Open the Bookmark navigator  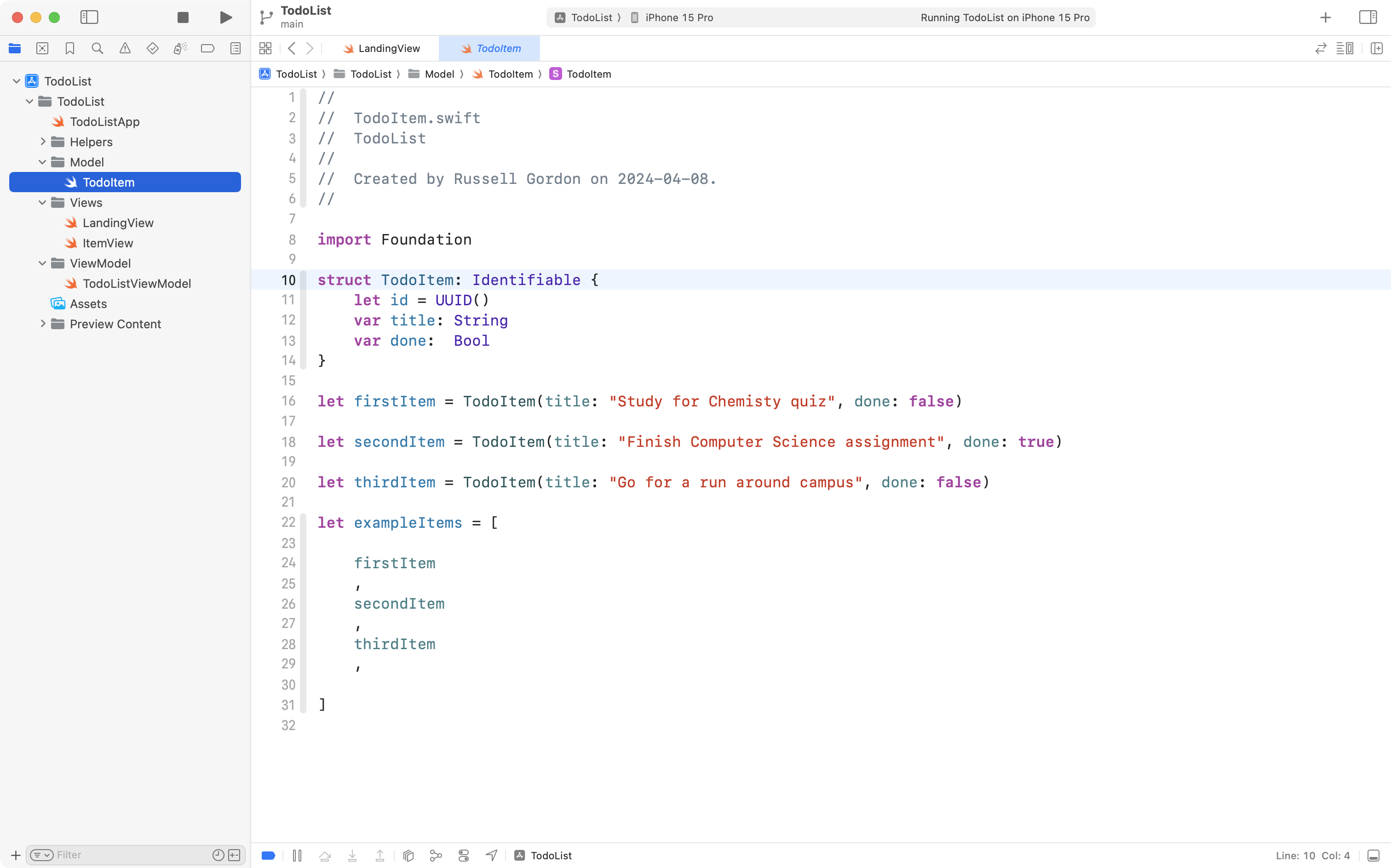pyautogui.click(x=69, y=48)
